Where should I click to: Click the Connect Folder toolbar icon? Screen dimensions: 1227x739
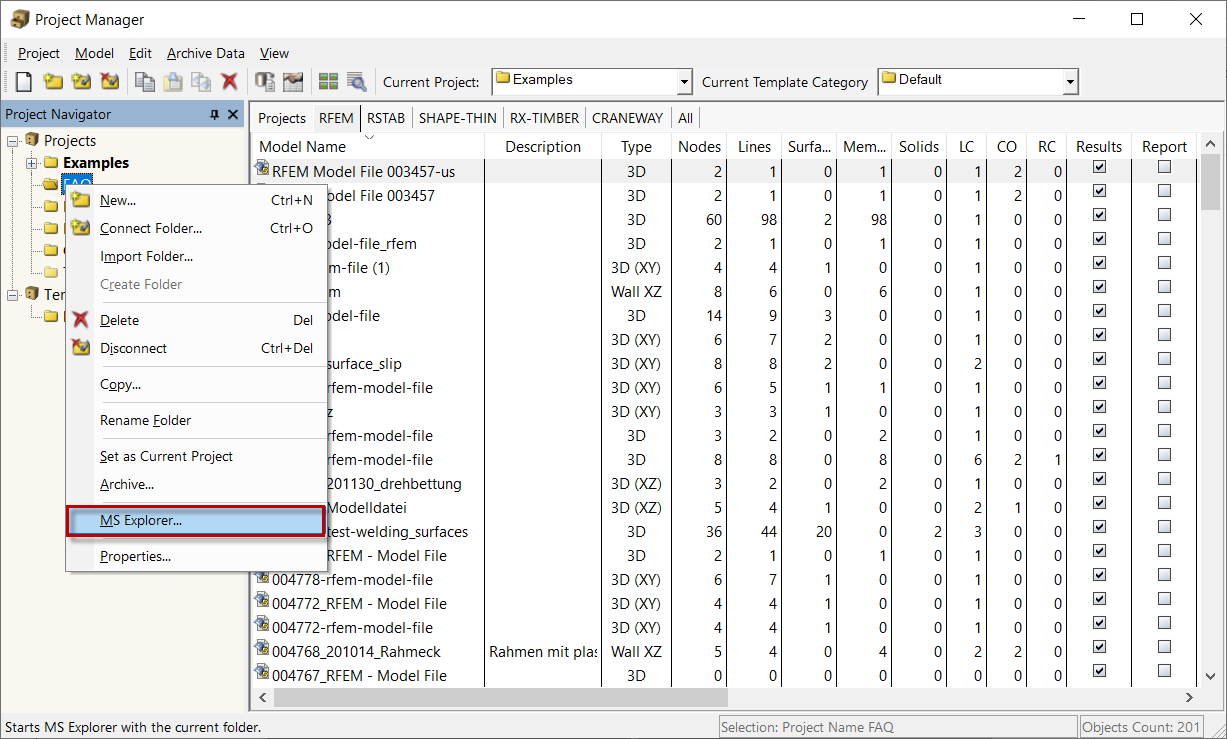[x=80, y=81]
